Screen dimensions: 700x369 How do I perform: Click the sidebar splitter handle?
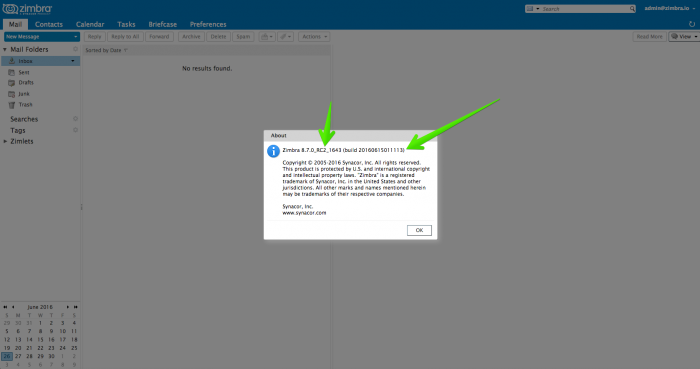(81, 207)
